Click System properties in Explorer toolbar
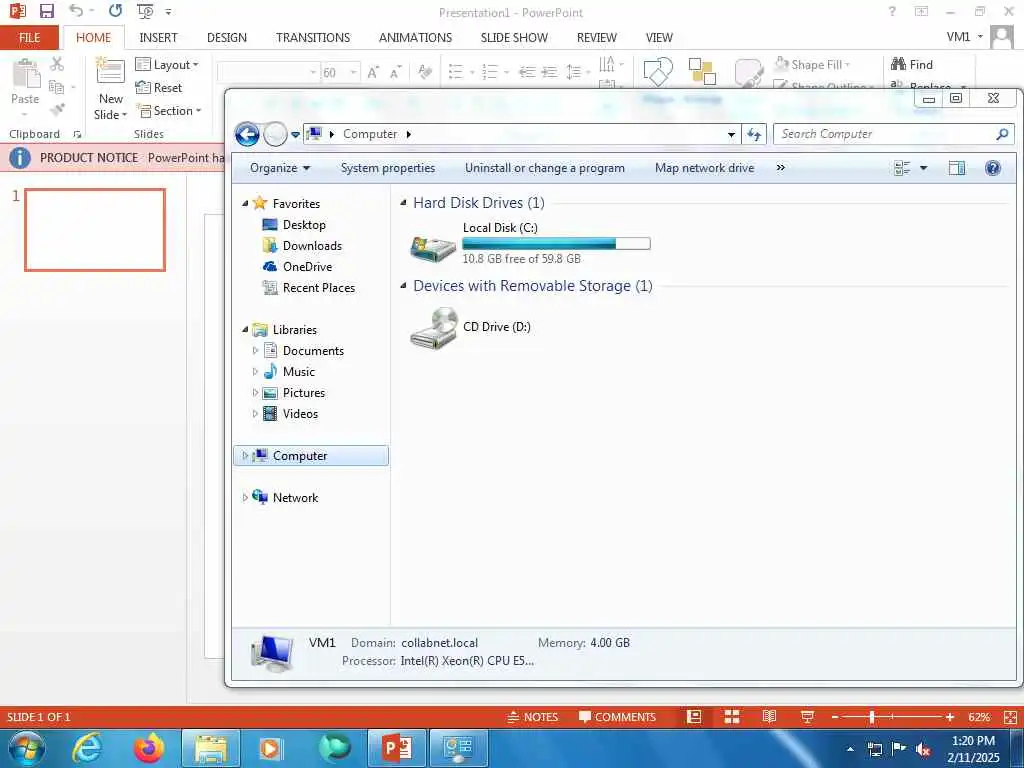The height and width of the screenshot is (768, 1024). coord(388,168)
